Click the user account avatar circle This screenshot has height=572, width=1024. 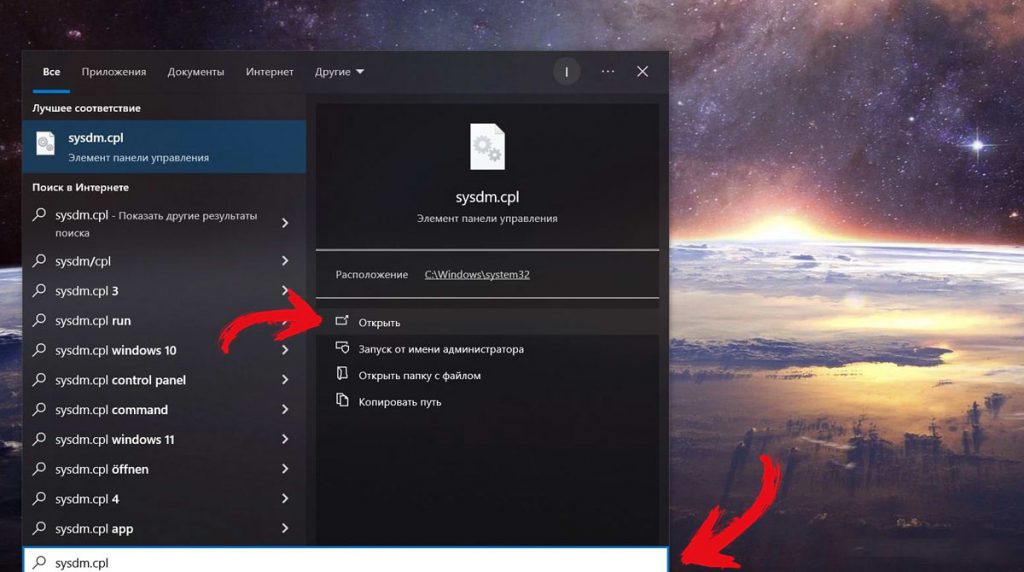tap(566, 72)
